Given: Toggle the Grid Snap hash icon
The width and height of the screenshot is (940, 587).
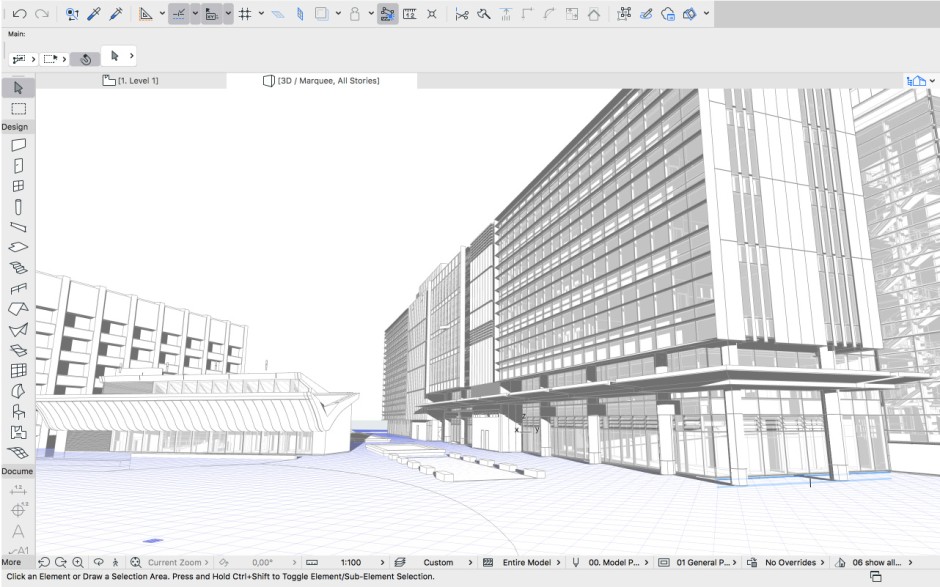Looking at the screenshot, I should click(x=244, y=14).
